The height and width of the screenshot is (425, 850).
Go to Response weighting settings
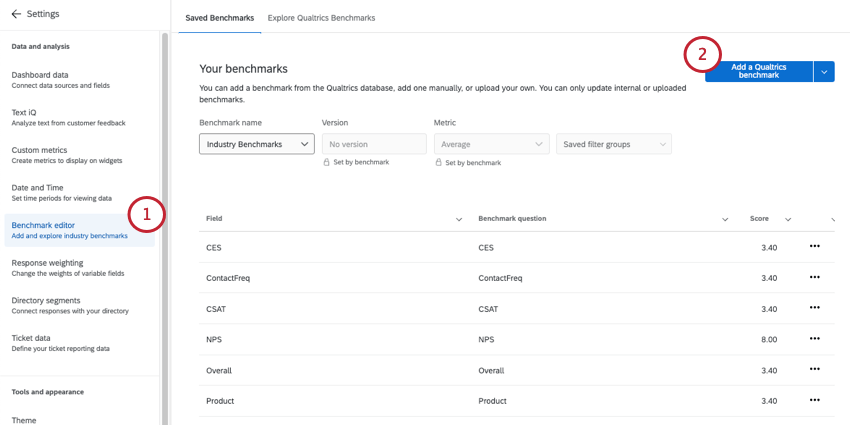(54, 268)
